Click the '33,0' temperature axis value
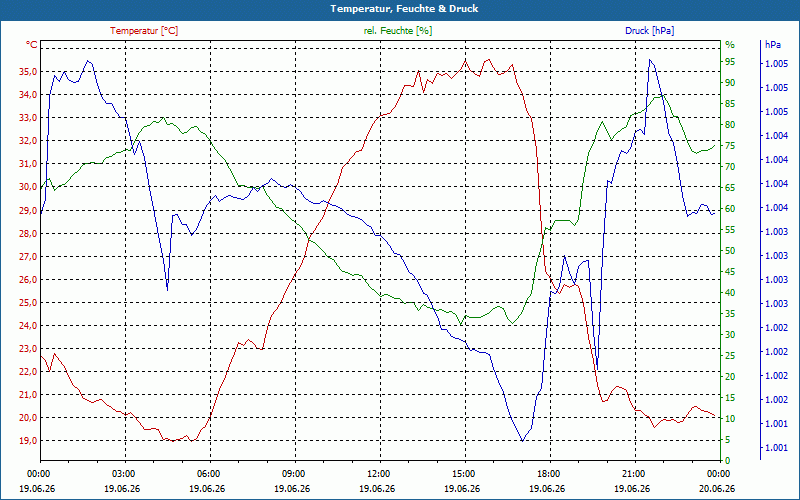Viewport: 800px width, 500px height. (28, 118)
